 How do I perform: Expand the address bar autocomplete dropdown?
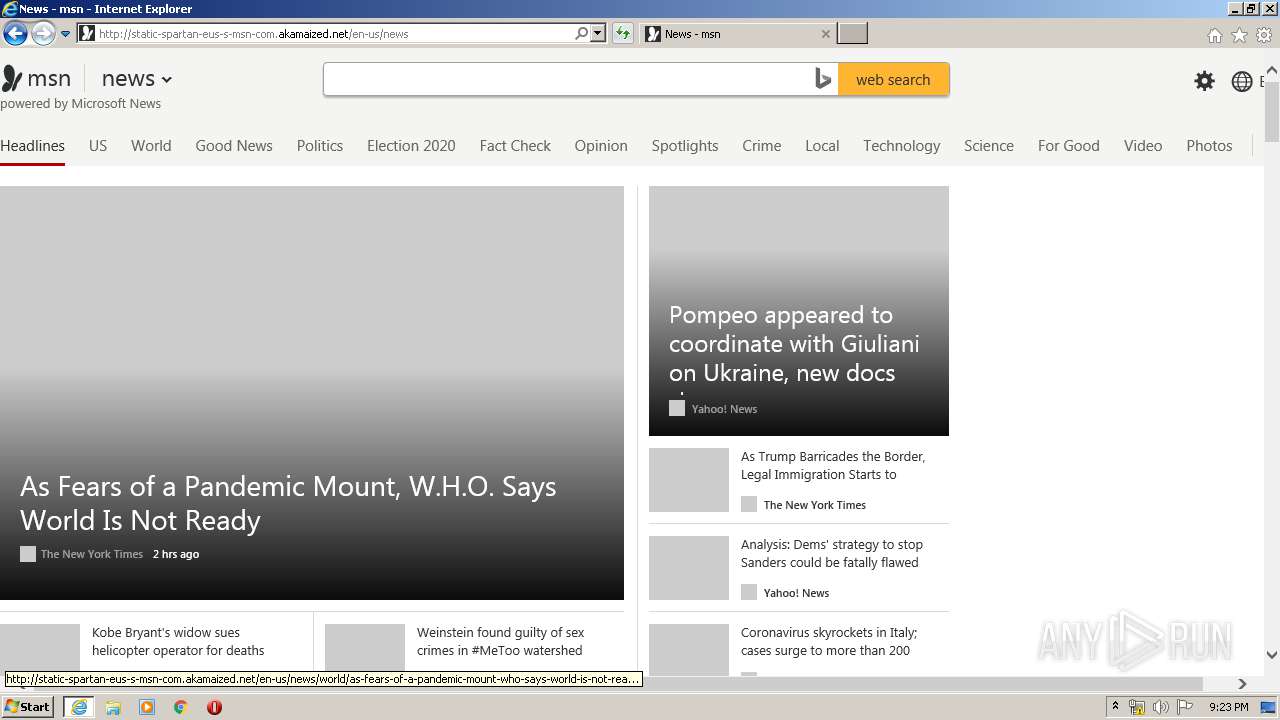[598, 33]
